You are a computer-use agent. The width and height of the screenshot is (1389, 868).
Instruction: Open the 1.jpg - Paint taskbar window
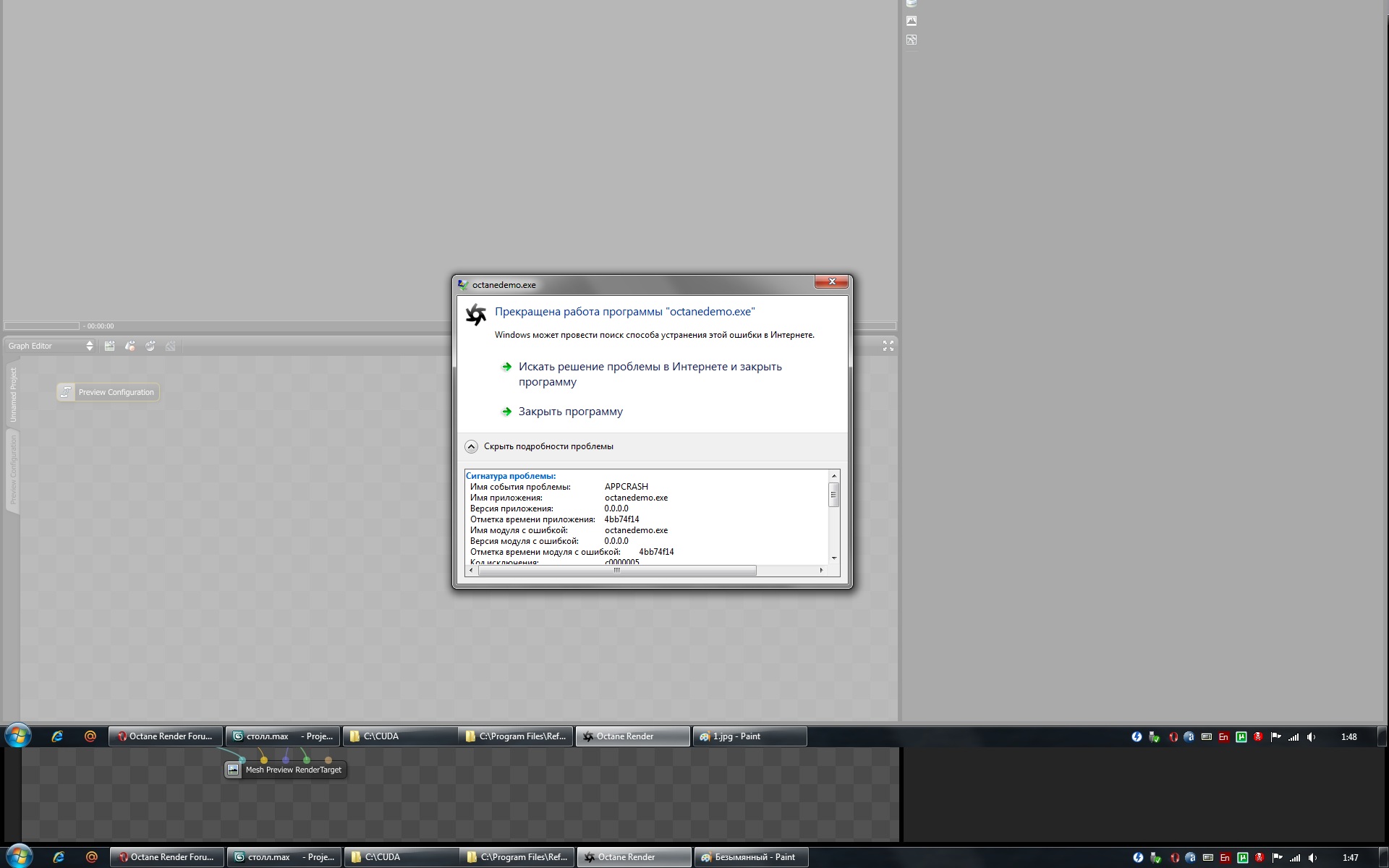(x=749, y=736)
